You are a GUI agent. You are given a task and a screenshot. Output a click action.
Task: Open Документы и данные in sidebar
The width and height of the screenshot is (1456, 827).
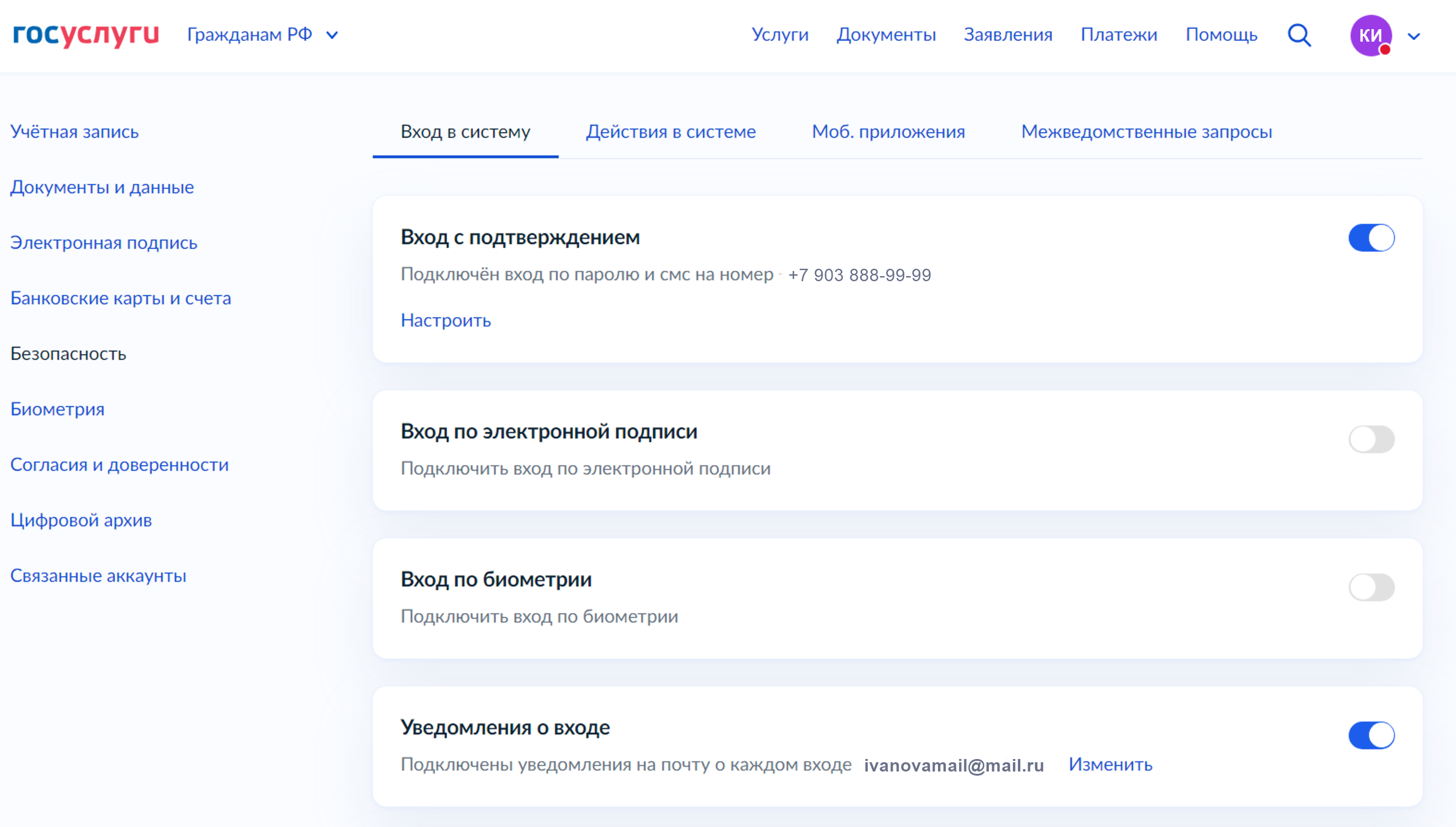click(x=102, y=187)
